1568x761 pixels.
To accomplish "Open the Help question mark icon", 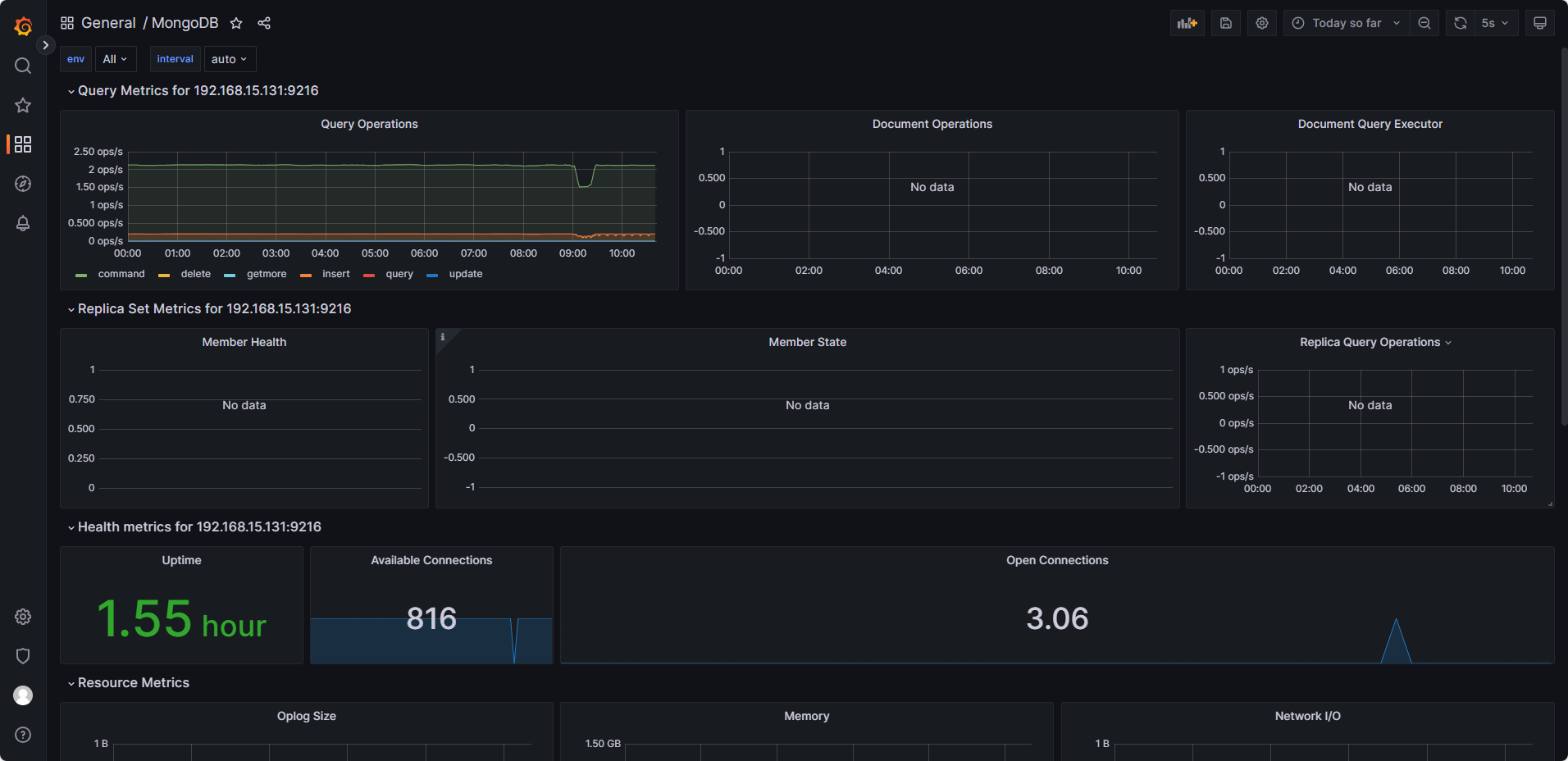I will pos(23,735).
